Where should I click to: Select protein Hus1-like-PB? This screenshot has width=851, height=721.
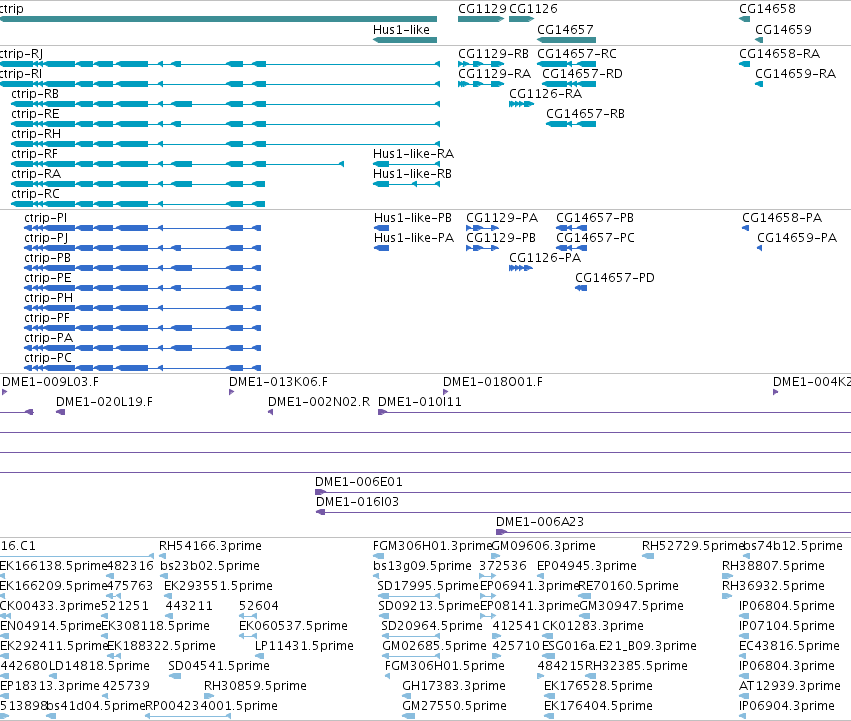point(382,228)
